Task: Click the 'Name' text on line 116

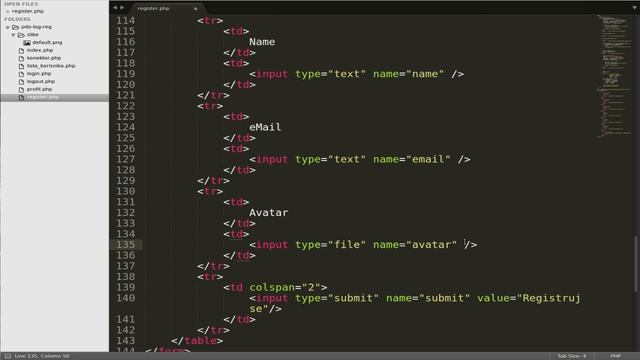Action: (262, 42)
